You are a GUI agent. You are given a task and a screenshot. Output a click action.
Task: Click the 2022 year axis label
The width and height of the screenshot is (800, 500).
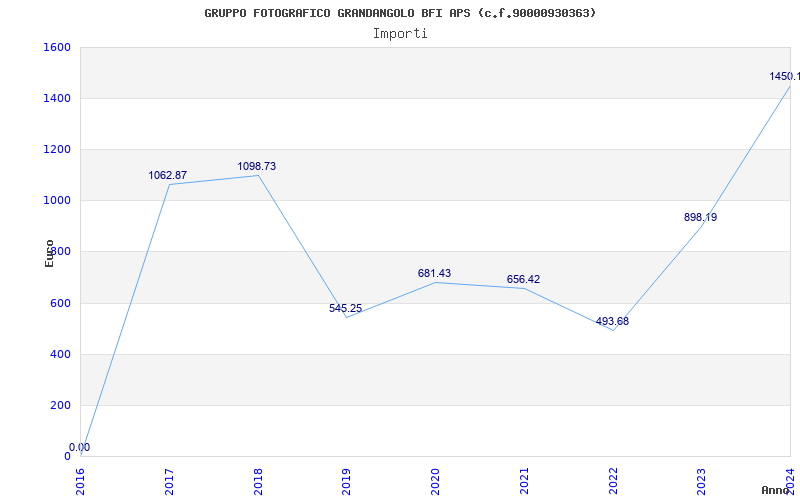(x=613, y=481)
